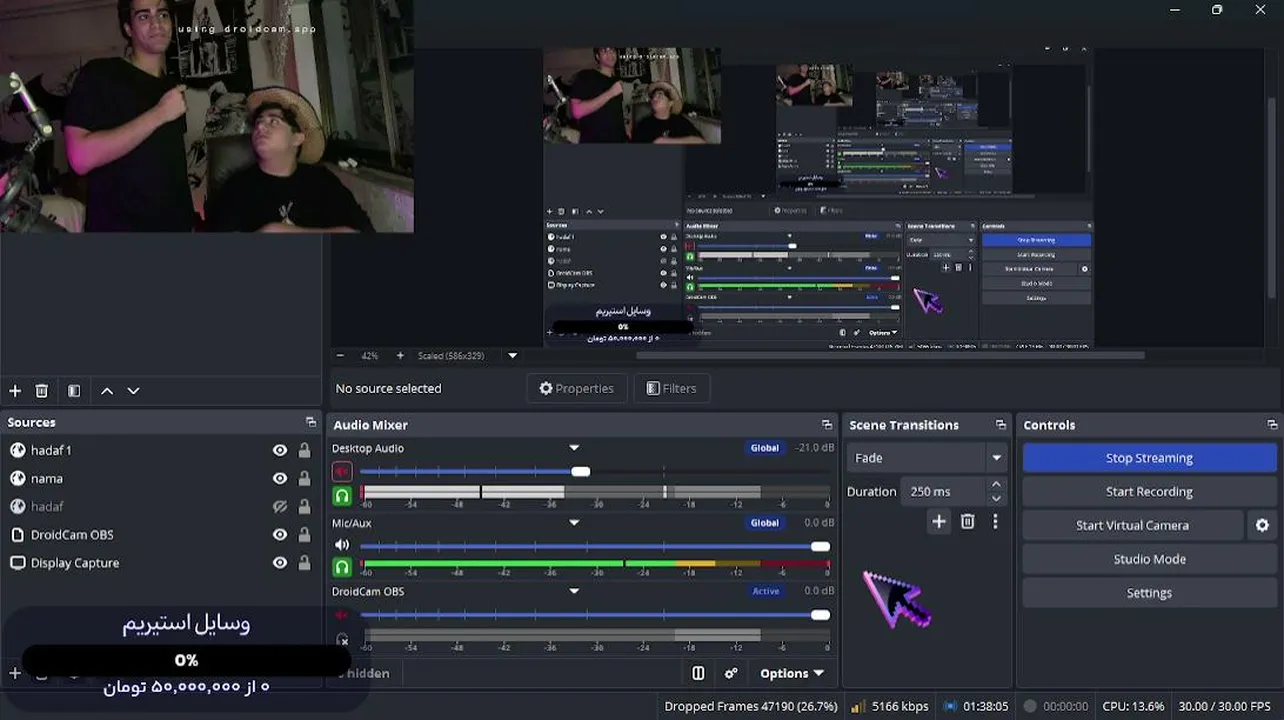Remove scene transition with trash icon

(x=967, y=521)
